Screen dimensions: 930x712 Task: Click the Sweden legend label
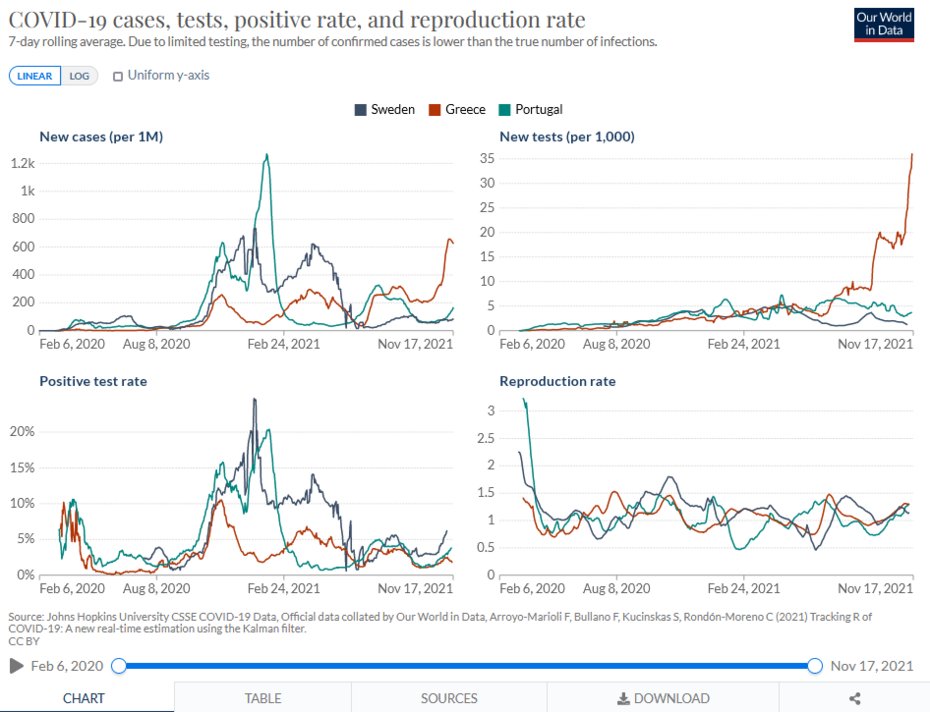pos(392,109)
